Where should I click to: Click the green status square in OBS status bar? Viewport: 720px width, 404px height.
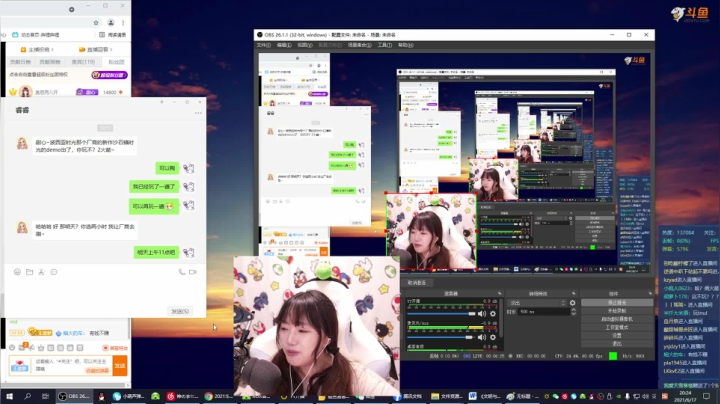pos(613,356)
